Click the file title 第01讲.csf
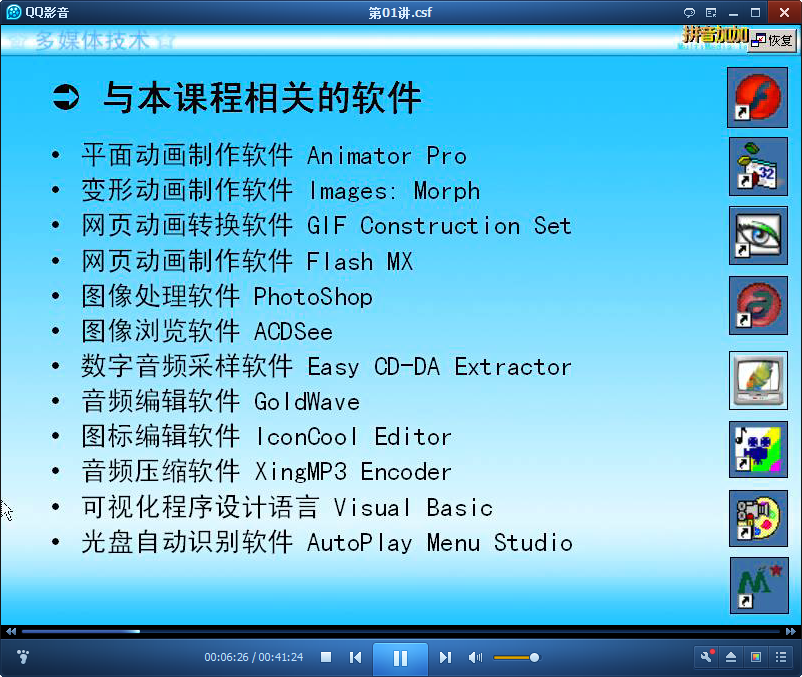Screen dimensions: 802x677 coord(400,12)
